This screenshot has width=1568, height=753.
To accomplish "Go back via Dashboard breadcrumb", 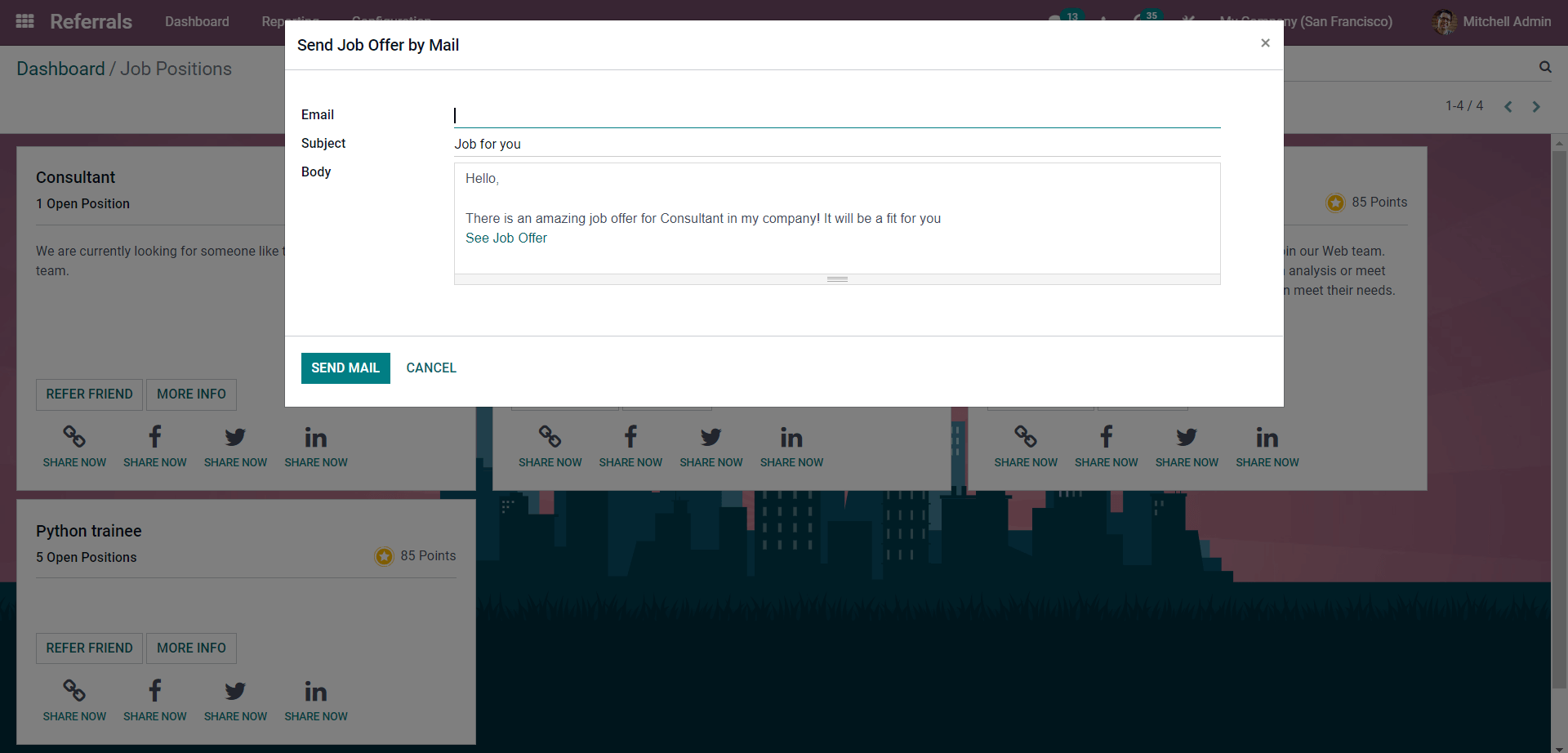I will pos(60,69).
